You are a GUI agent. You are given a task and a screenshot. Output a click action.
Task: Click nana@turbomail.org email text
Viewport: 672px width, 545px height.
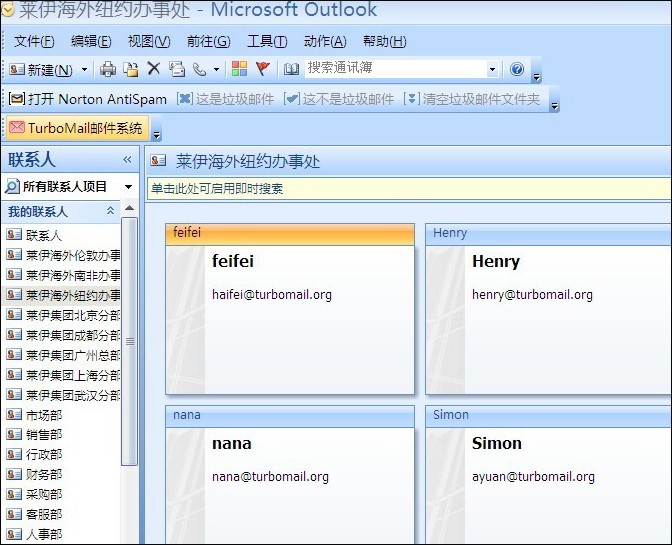270,477
